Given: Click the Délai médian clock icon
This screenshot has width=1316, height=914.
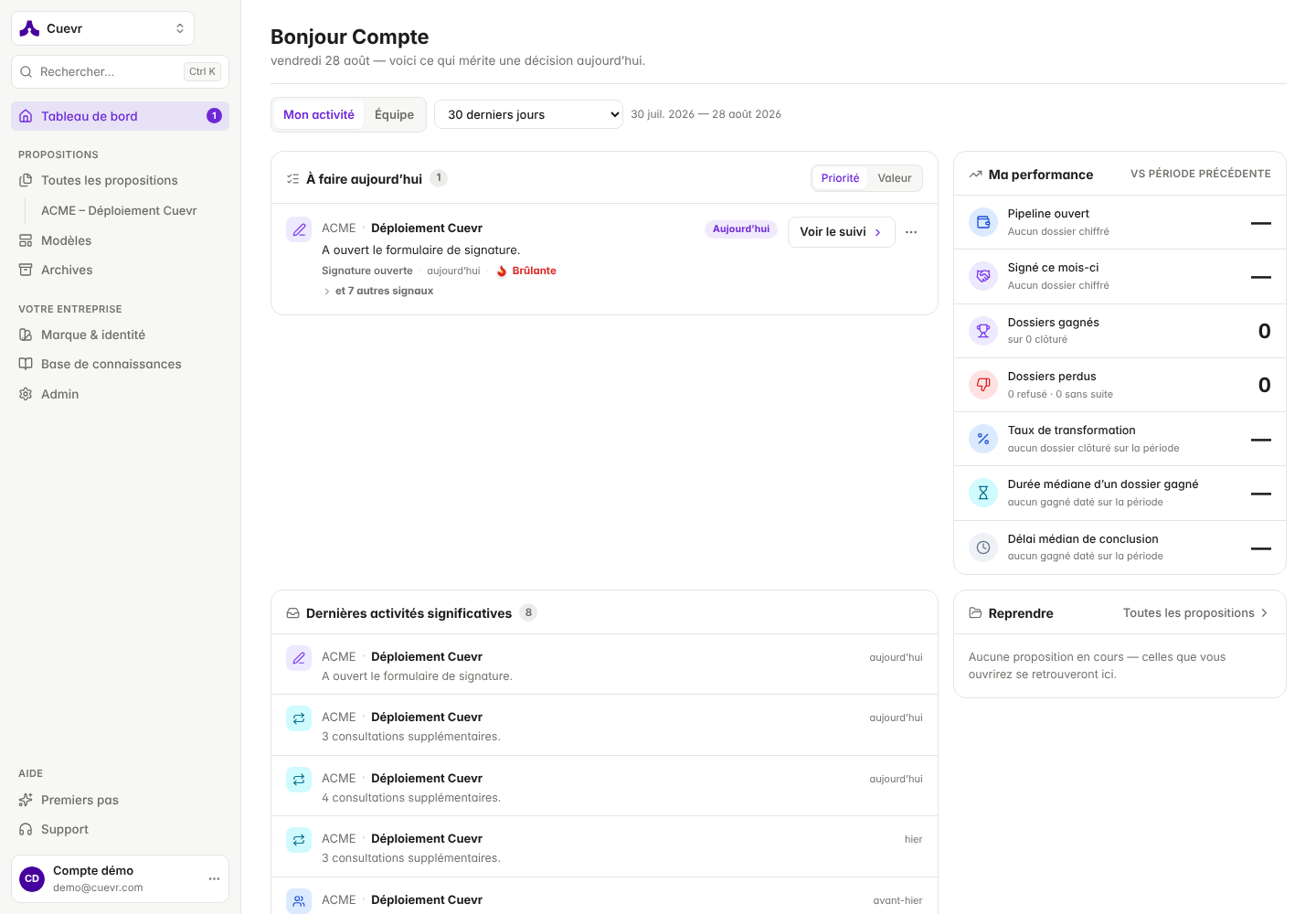Looking at the screenshot, I should [x=983, y=547].
